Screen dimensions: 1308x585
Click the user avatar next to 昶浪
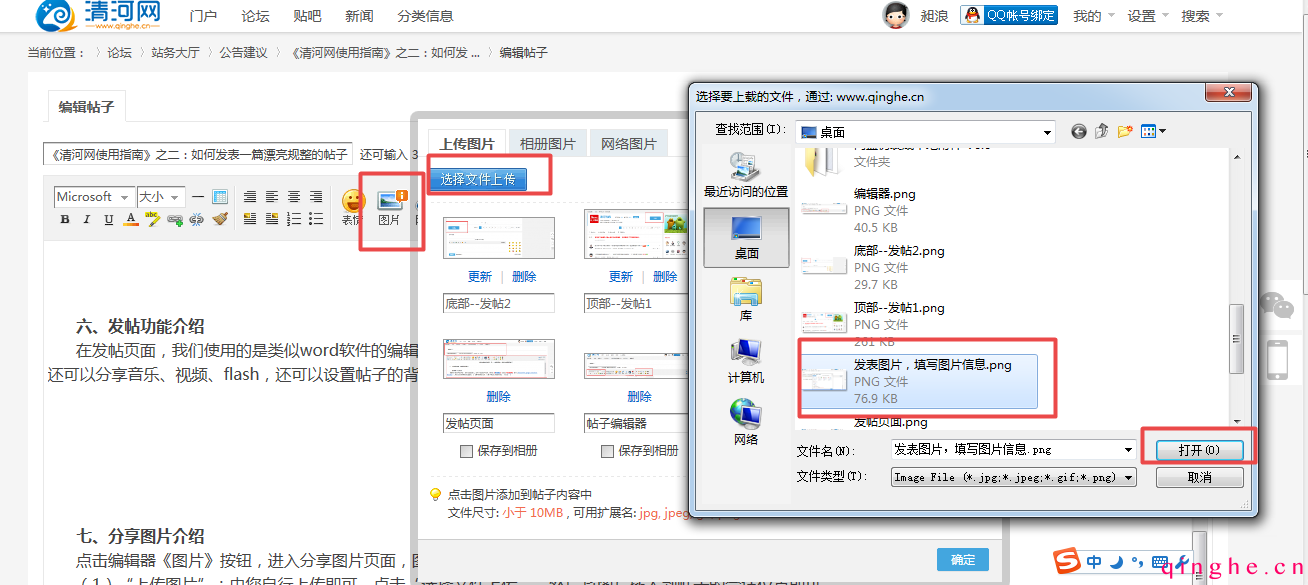(x=896, y=15)
